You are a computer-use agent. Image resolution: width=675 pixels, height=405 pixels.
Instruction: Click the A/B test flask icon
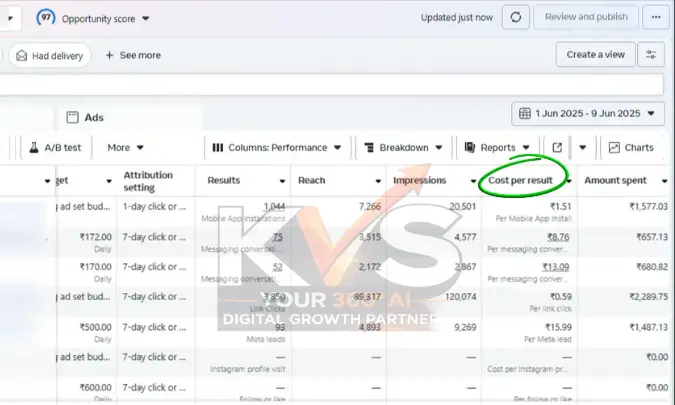coord(33,147)
